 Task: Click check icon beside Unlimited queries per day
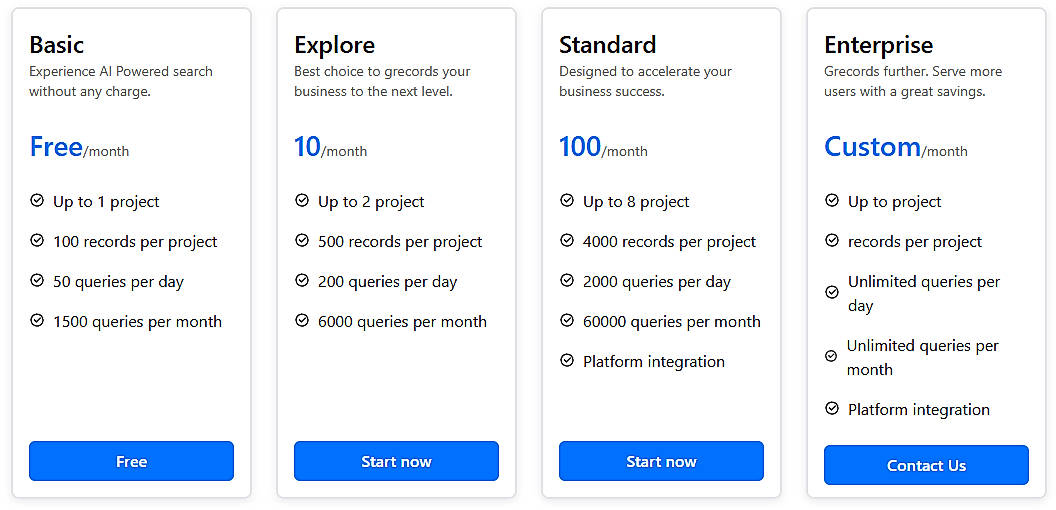click(832, 293)
